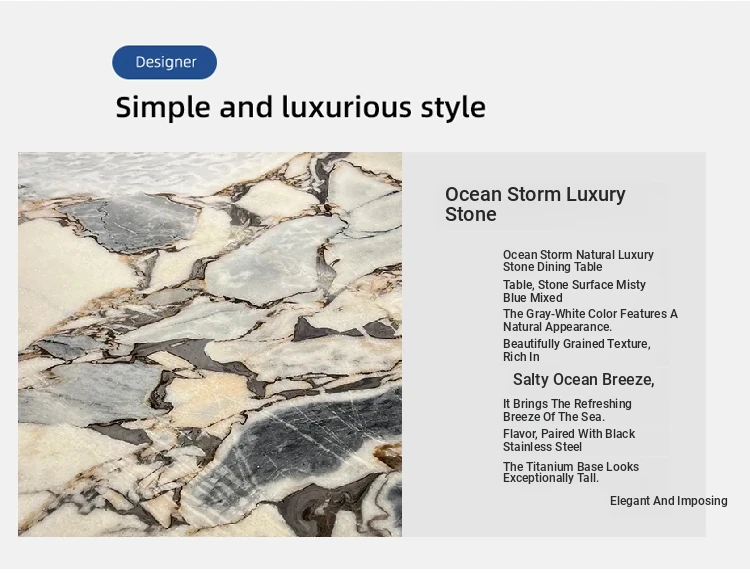750x583 pixels.
Task: Select 'Ocean Storm Natural Luxury Stone Dining Table' text
Action: (x=578, y=261)
